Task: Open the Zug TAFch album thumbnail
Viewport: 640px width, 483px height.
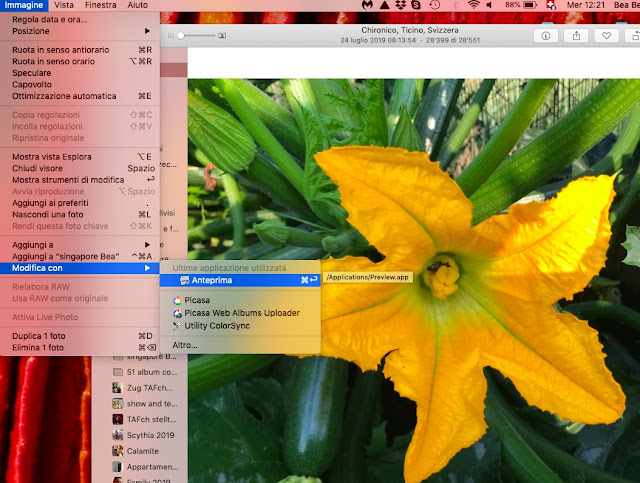Action: 118,387
